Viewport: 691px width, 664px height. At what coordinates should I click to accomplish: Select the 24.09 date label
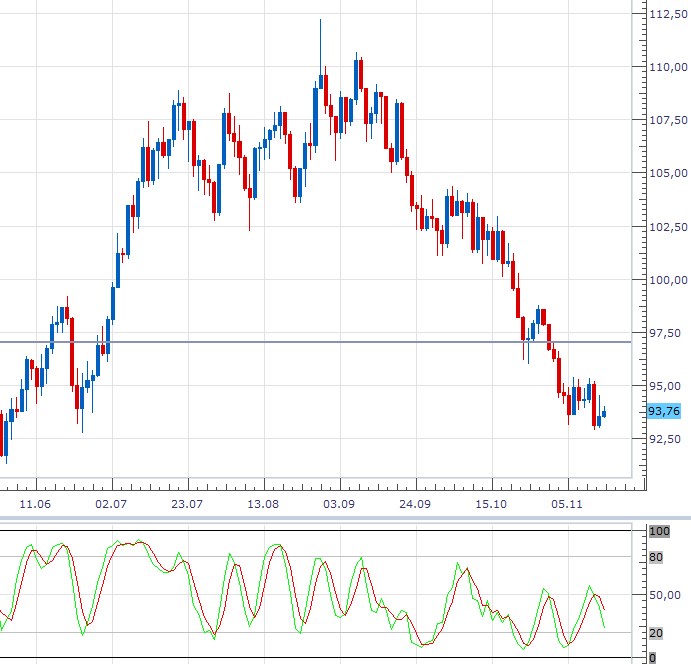coord(415,504)
